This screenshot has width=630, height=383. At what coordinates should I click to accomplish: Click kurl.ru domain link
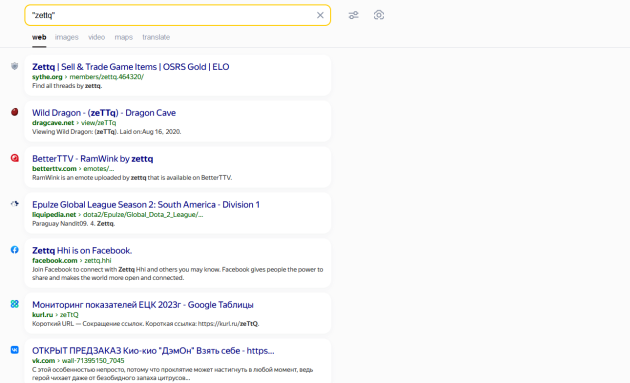[x=43, y=315]
